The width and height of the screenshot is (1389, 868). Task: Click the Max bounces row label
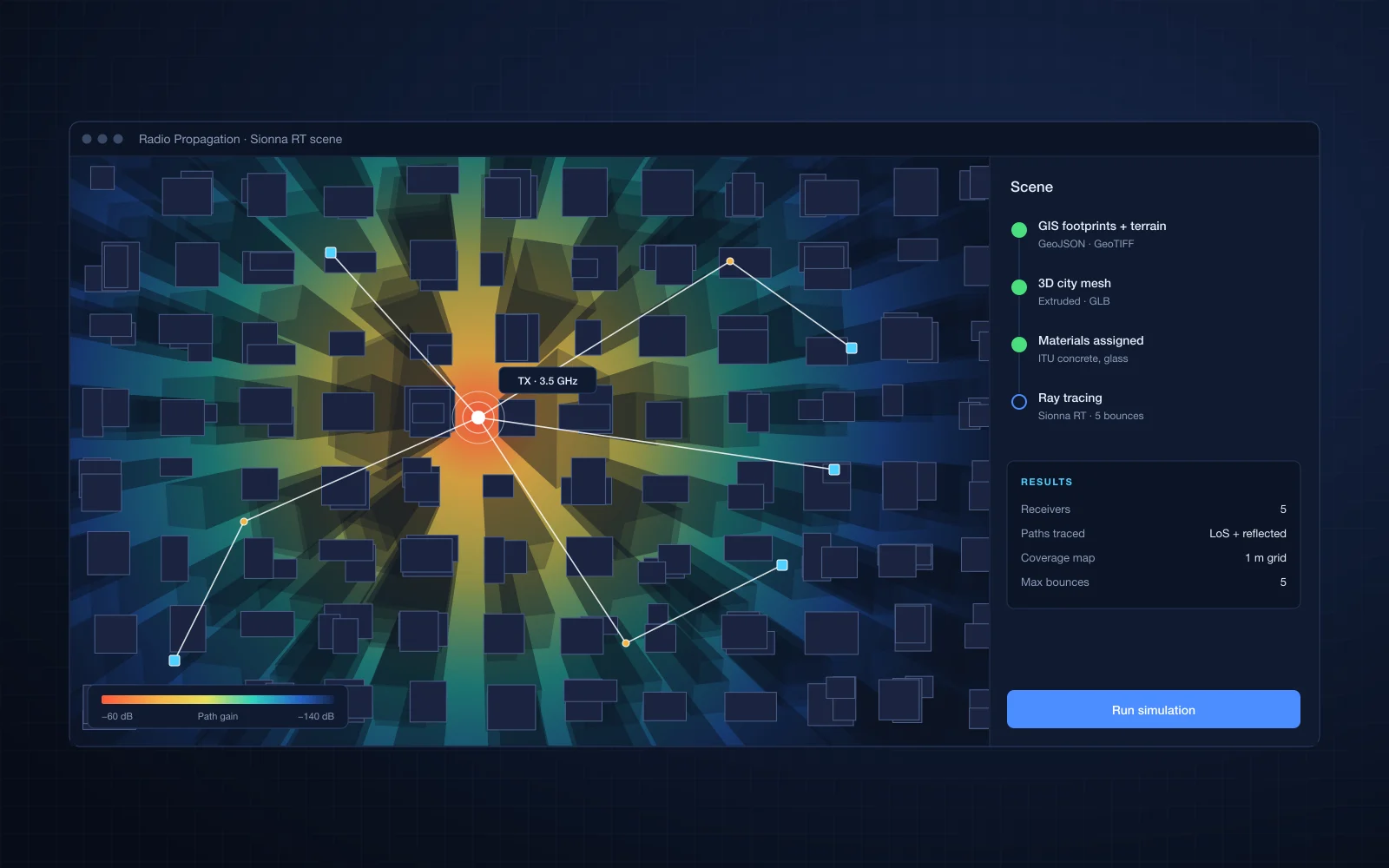[x=1055, y=582]
